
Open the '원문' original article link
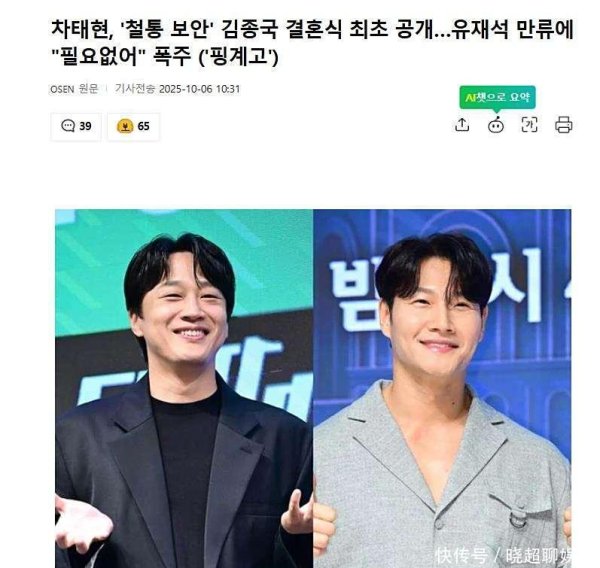(88, 89)
